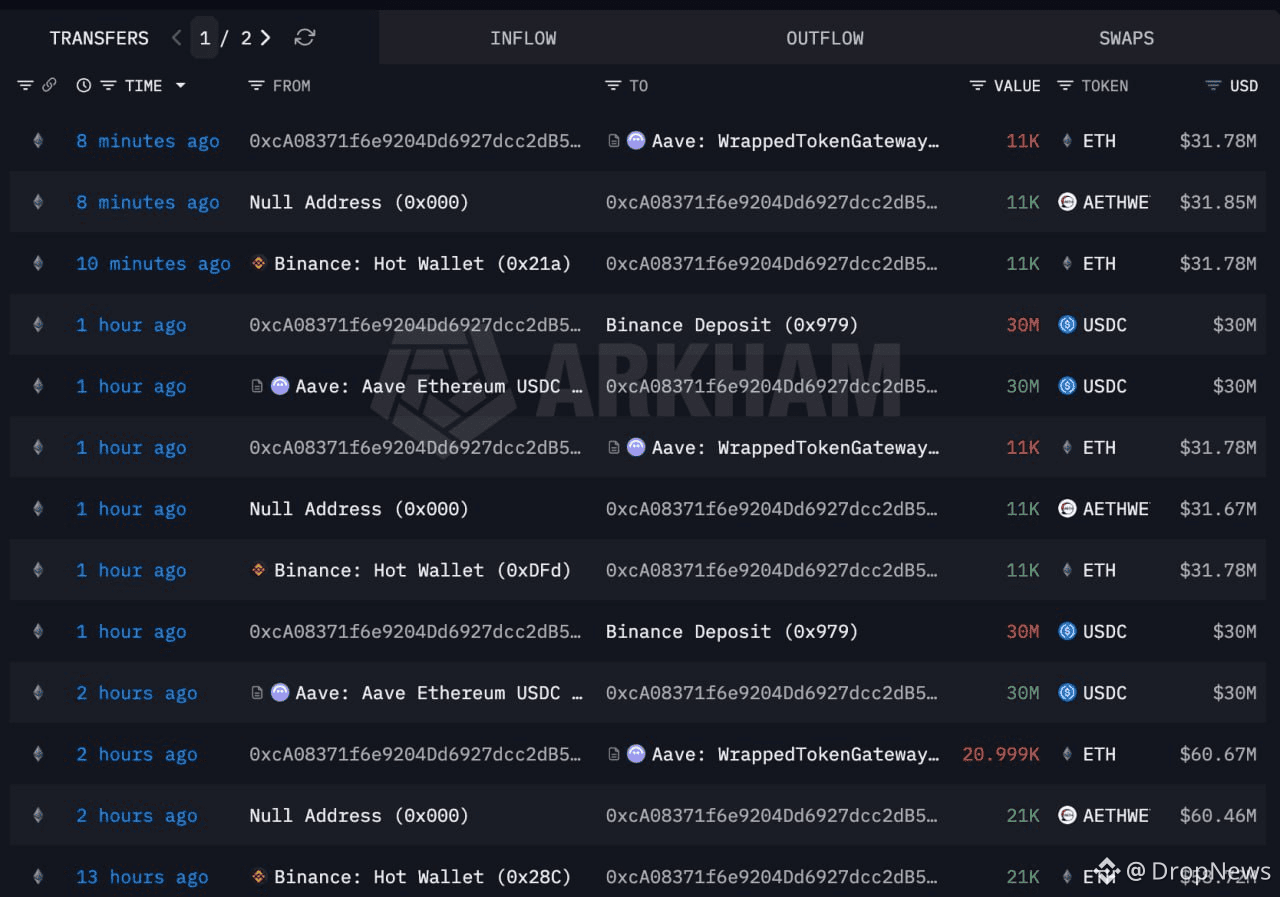Viewport: 1280px width, 897px height.
Task: Open the 13 hours ago transaction timestamp
Action: pos(142,877)
